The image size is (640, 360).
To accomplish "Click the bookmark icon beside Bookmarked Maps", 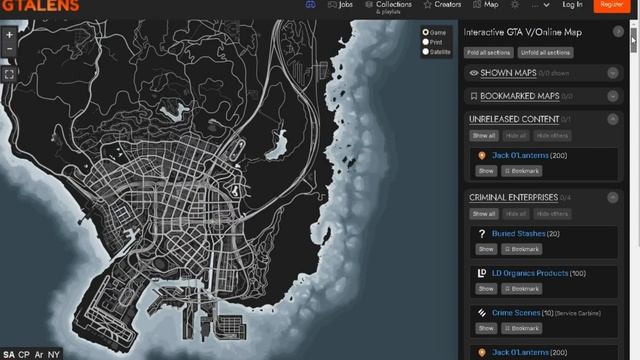I will (x=473, y=96).
